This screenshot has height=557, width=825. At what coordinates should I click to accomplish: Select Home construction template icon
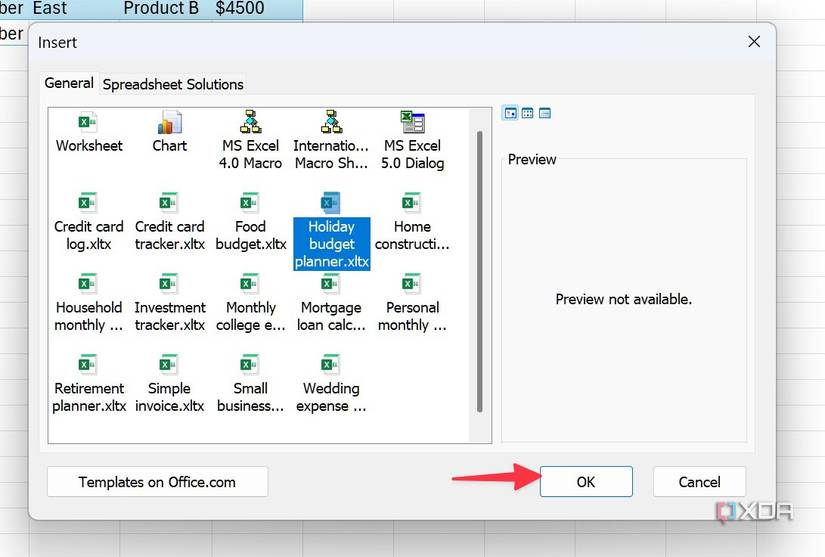point(411,202)
